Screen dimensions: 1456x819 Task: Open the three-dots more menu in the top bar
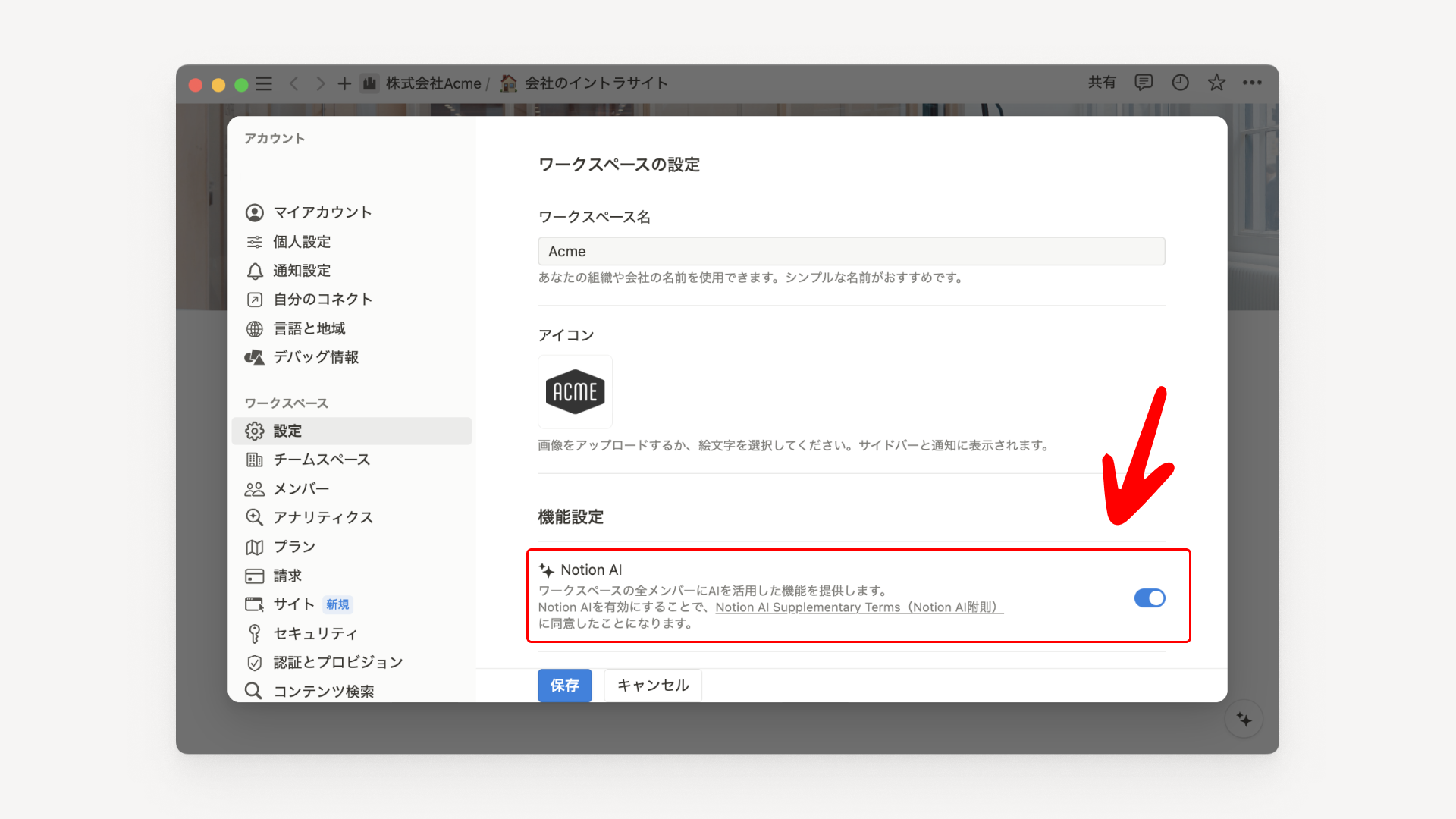pyautogui.click(x=1252, y=83)
